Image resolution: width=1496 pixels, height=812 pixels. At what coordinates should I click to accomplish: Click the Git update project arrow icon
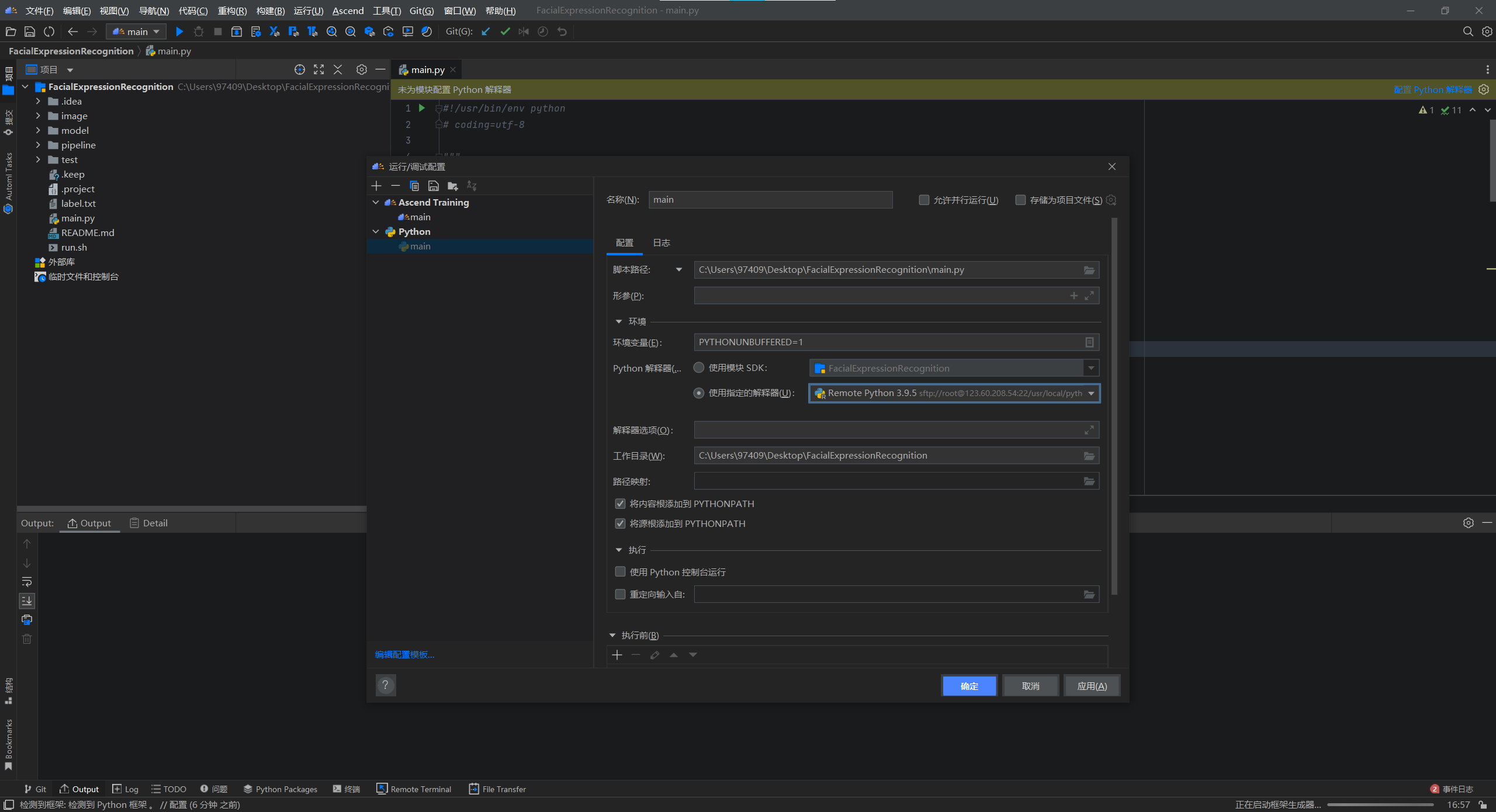[x=486, y=32]
